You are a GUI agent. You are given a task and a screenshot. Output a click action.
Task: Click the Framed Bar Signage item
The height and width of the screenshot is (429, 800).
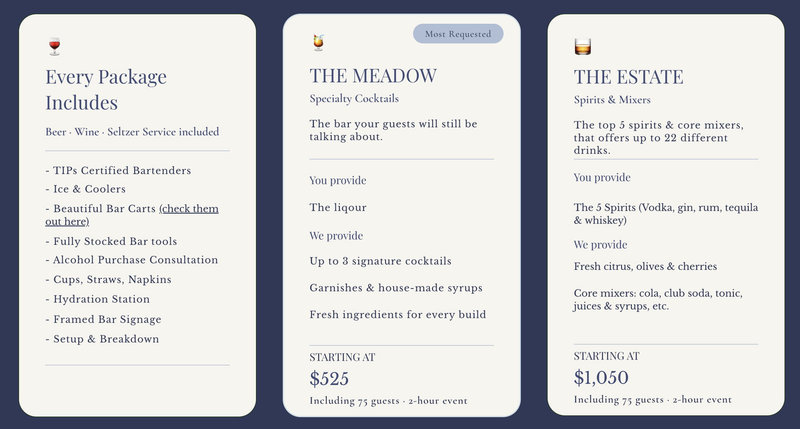(104, 319)
